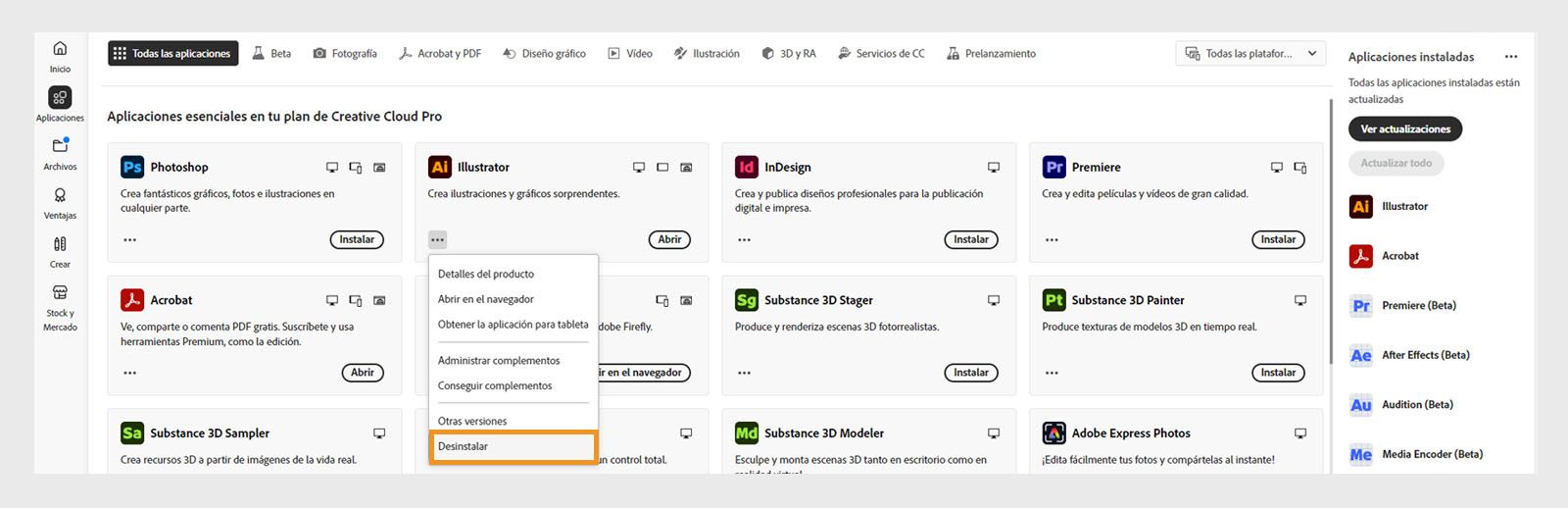Screen dimensions: 1568x508
Task: Click the Substance 3D Stager icon
Action: [x=747, y=300]
